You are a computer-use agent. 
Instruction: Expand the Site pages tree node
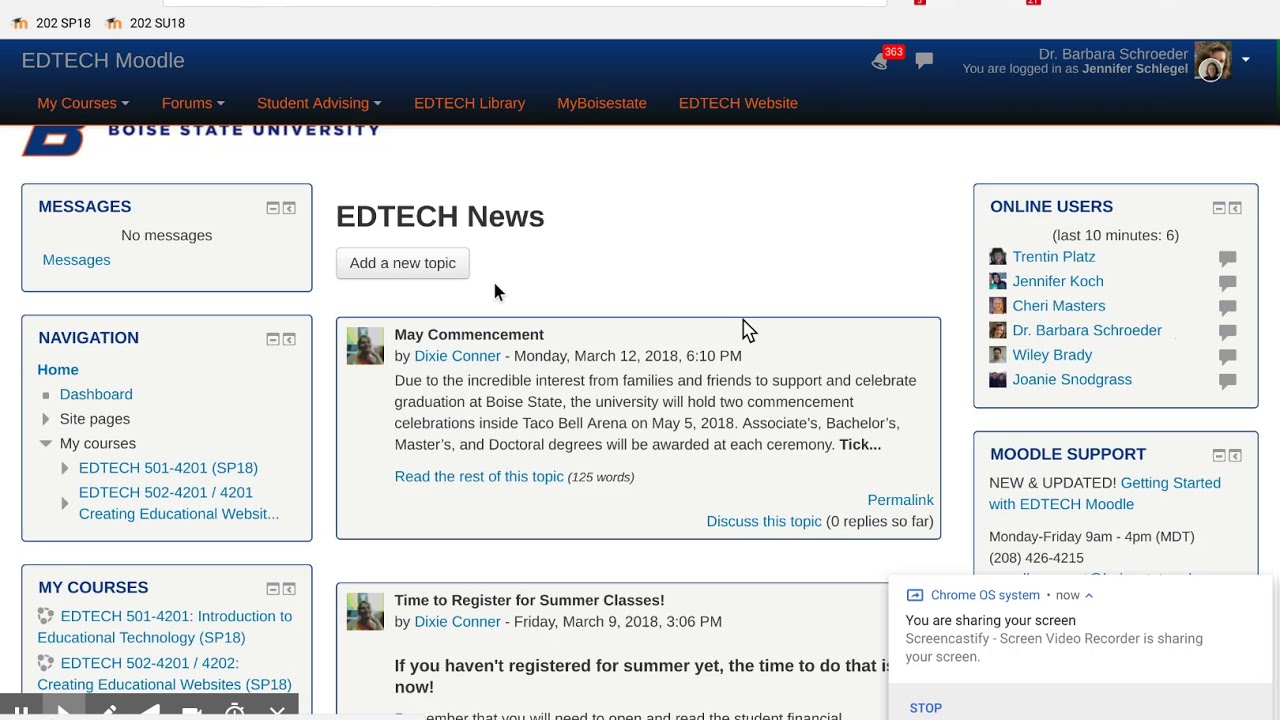tap(46, 419)
